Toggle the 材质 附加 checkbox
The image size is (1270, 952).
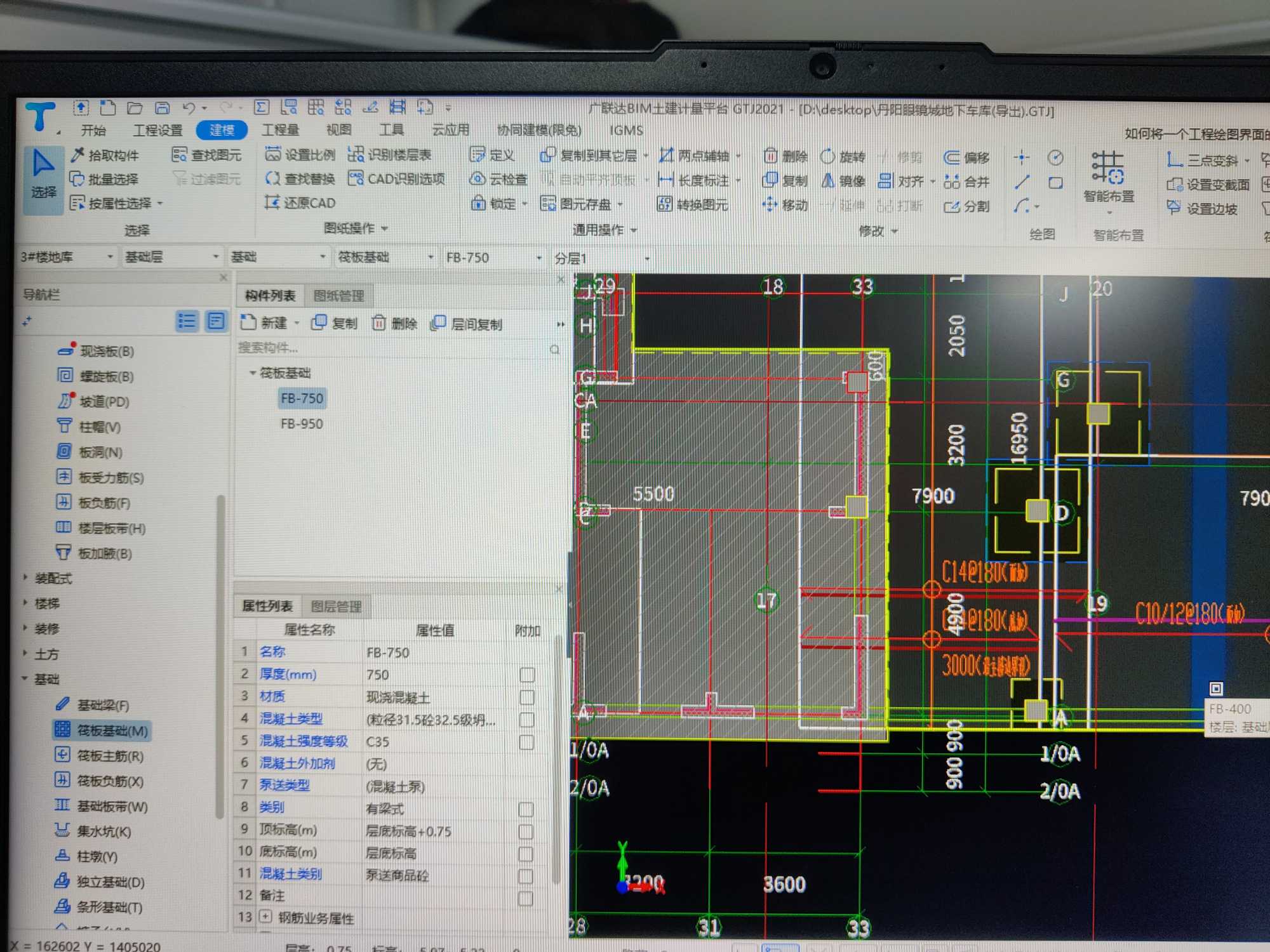(x=526, y=697)
